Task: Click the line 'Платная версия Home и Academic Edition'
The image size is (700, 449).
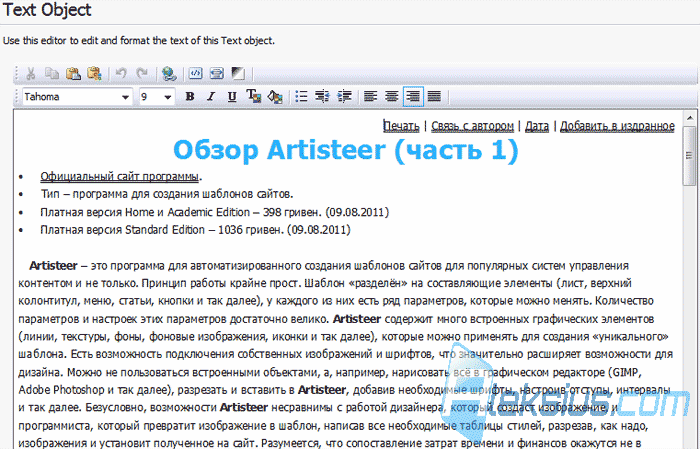Action: 214,212
